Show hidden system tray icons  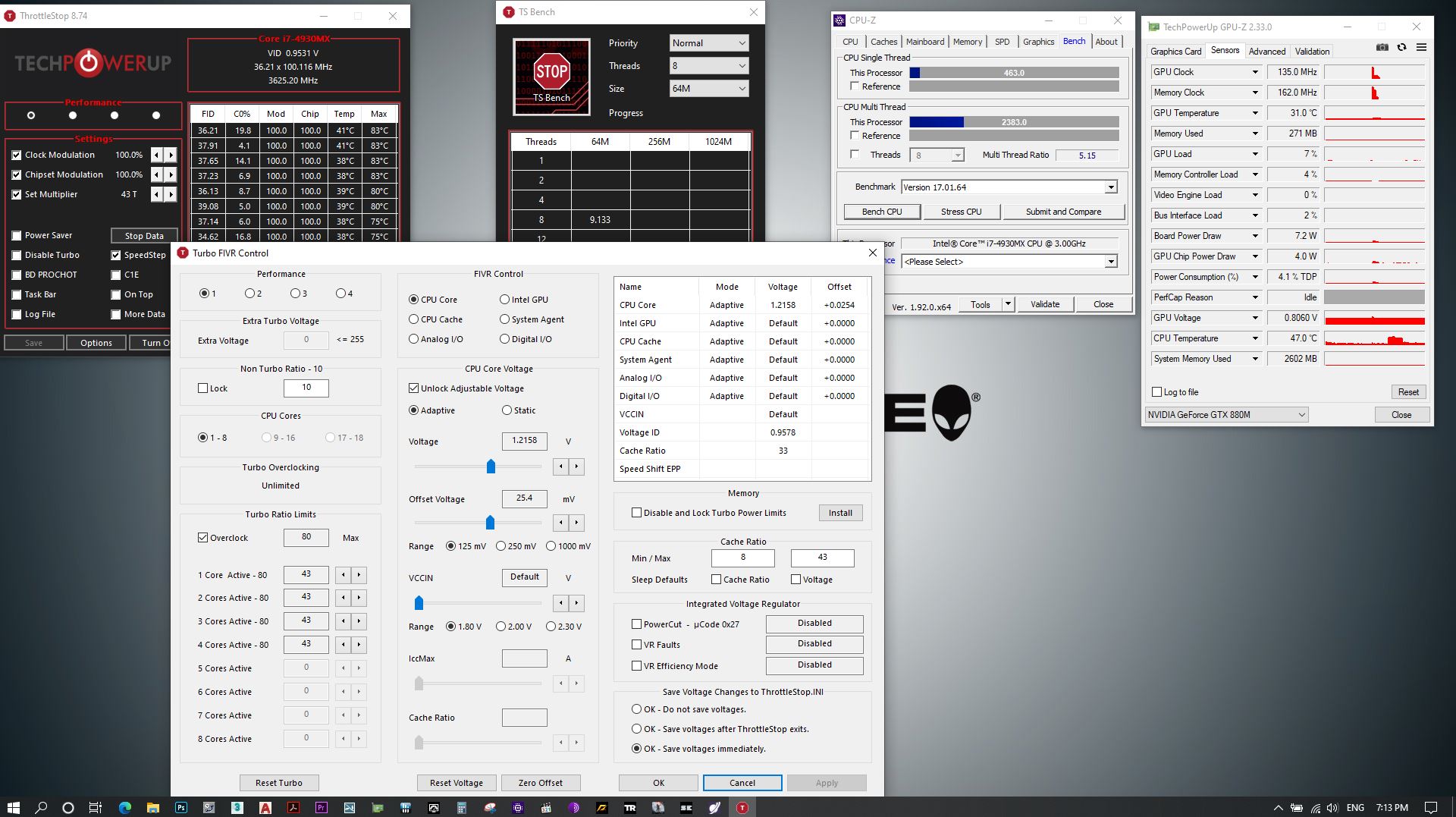(x=1278, y=807)
